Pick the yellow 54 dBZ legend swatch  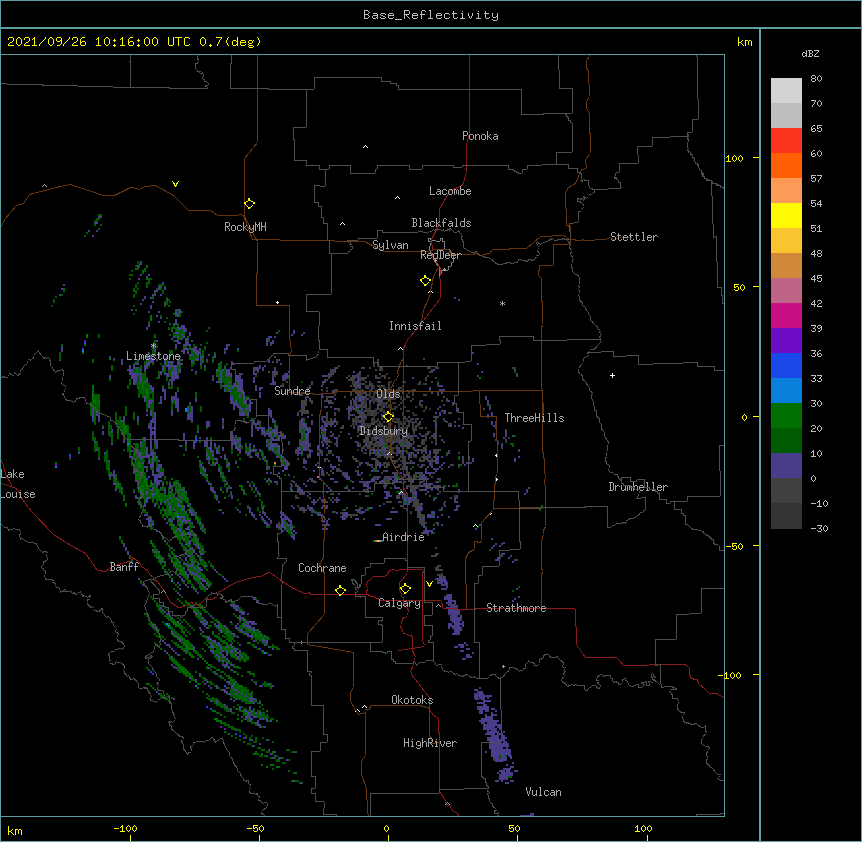pyautogui.click(x=786, y=215)
